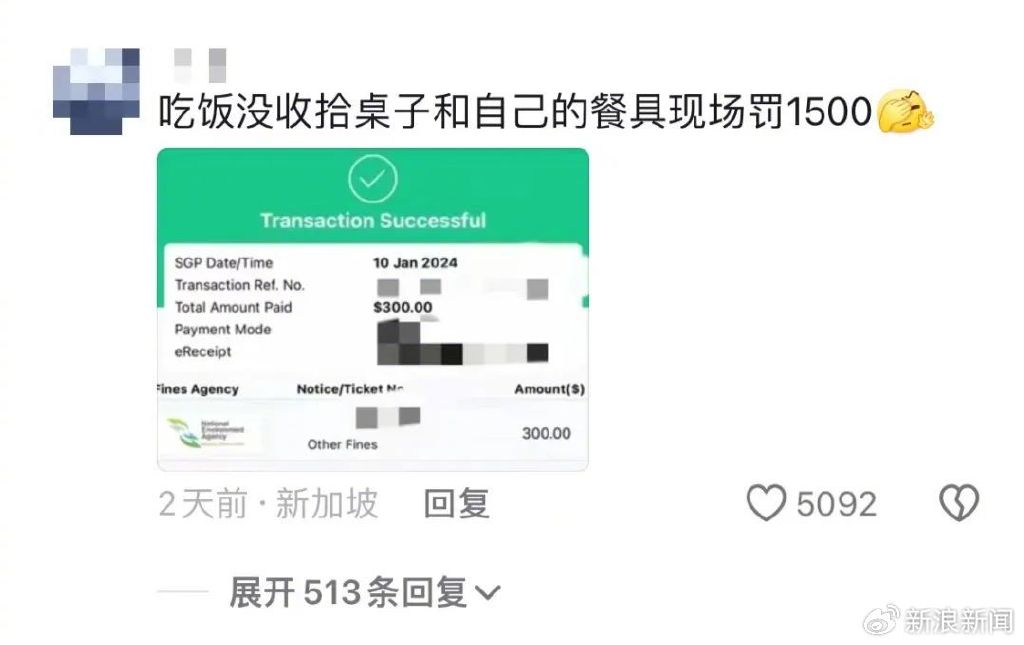Viewport: 1024px width, 645px height.
Task: Reply via the 回复 button
Action: [x=456, y=503]
